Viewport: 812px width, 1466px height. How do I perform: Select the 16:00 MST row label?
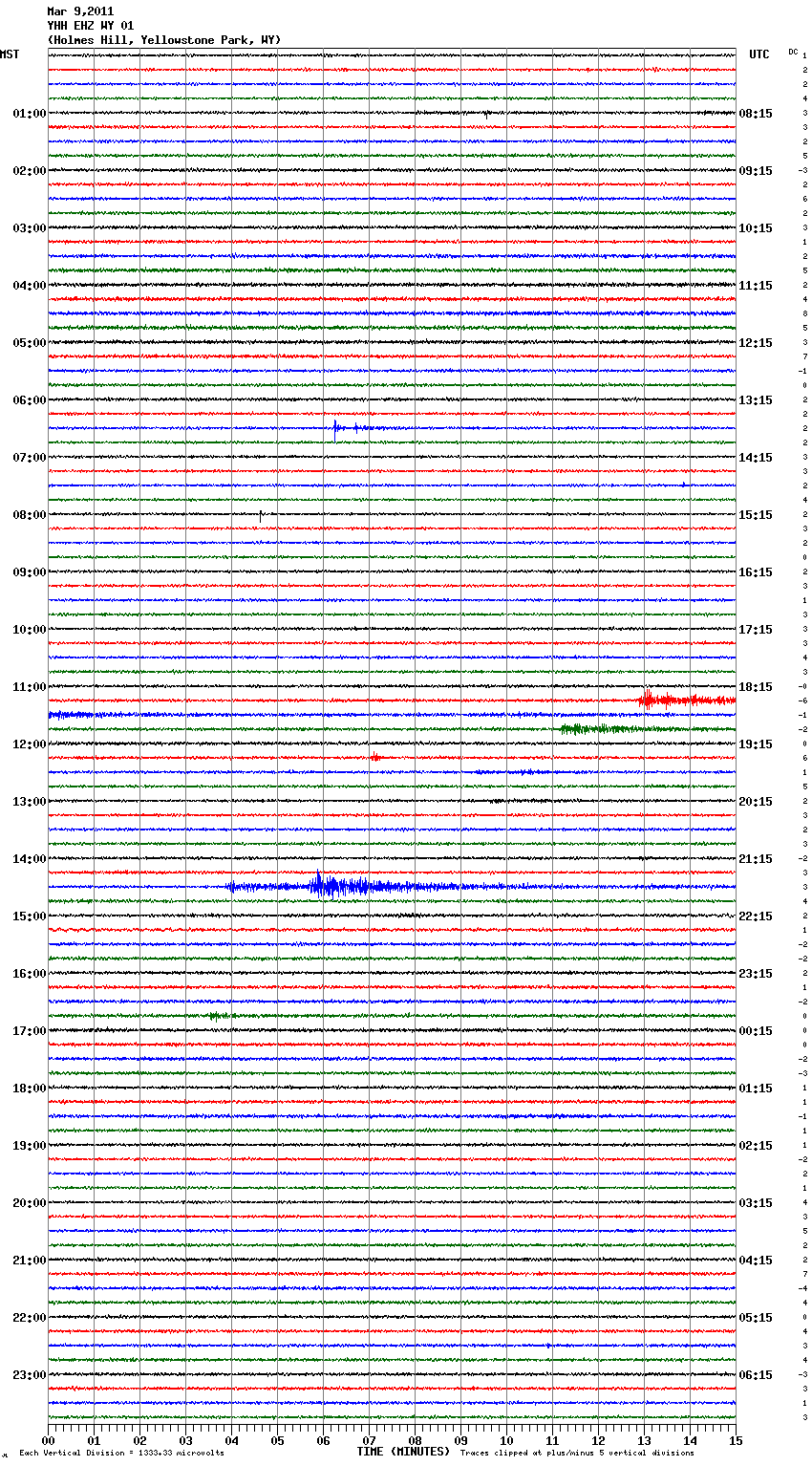click(30, 974)
